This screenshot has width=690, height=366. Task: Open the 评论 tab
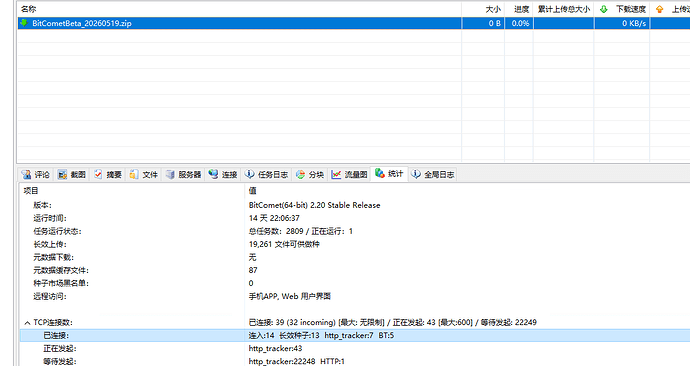[x=36, y=175]
